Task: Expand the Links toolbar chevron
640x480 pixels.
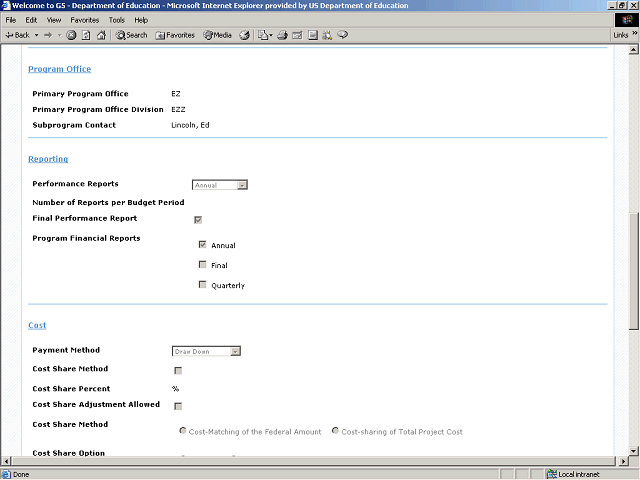Action: coord(635,33)
